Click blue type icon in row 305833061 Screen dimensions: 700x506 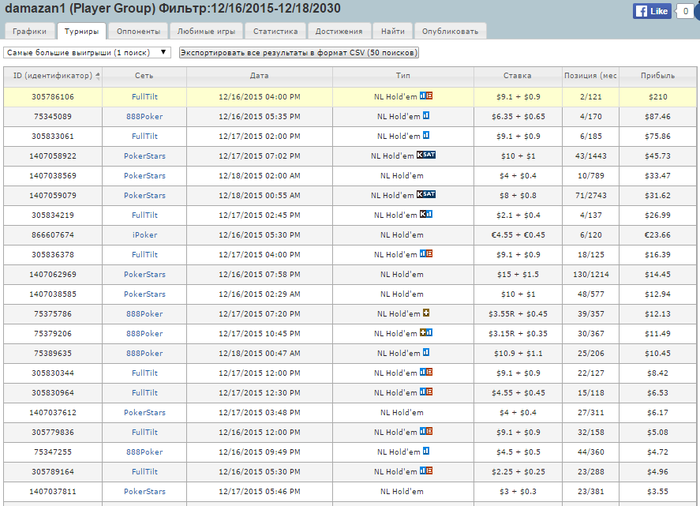426,135
